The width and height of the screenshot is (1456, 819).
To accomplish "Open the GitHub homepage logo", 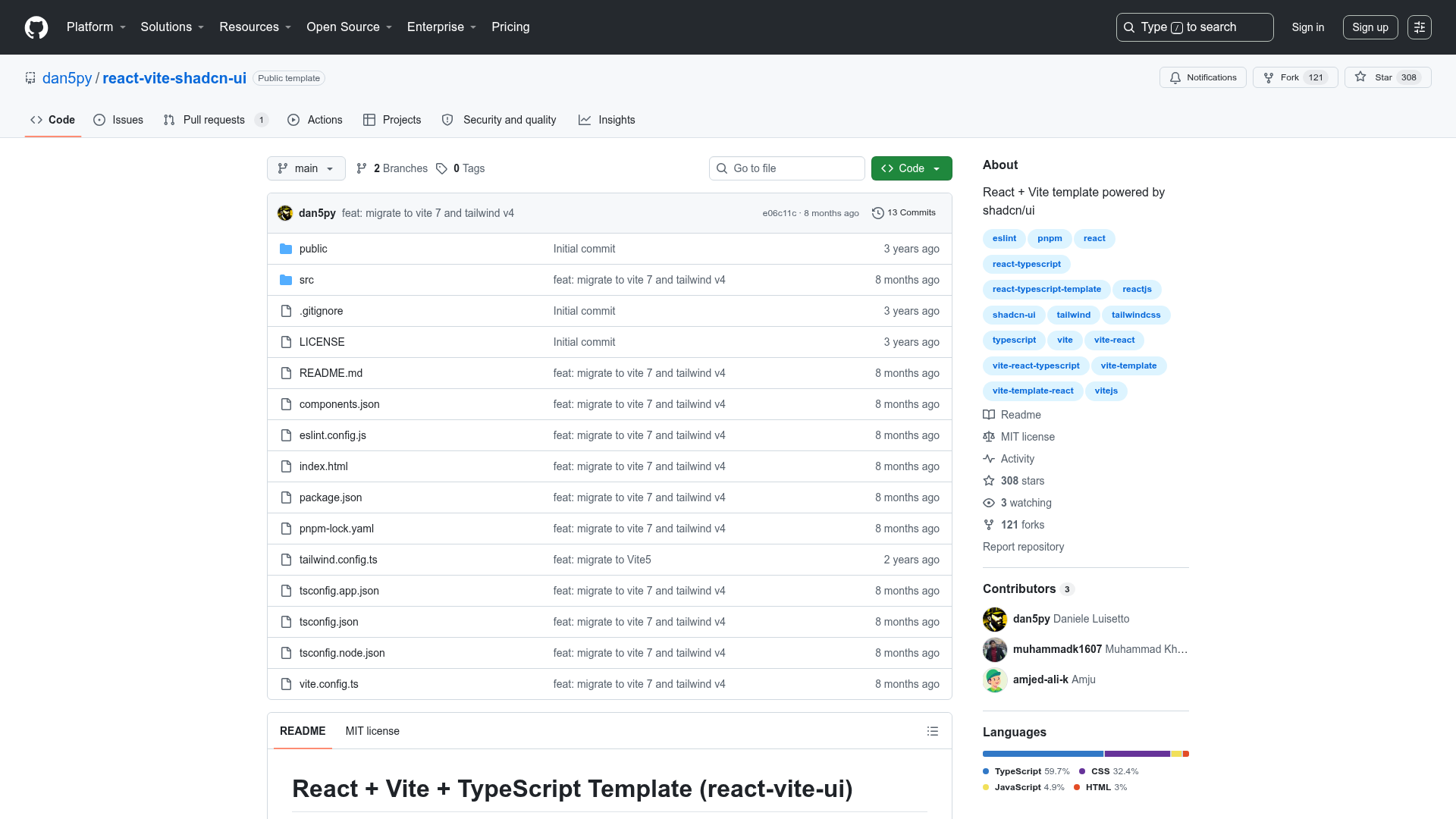I will tap(36, 27).
